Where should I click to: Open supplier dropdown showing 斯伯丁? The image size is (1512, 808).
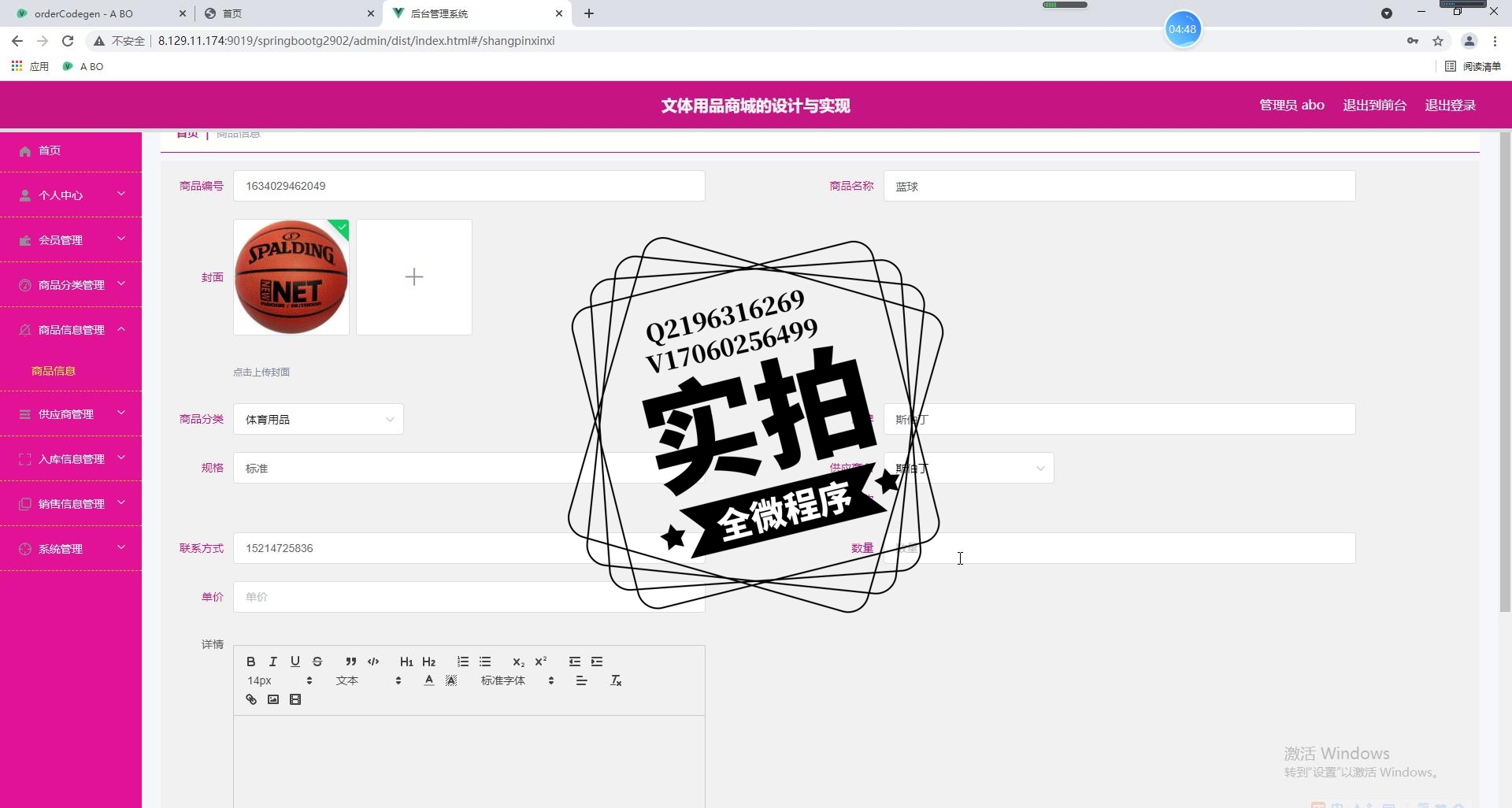(969, 468)
